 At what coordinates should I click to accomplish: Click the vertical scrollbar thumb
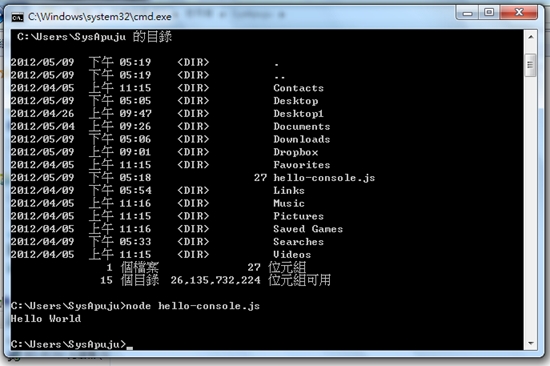coord(531,65)
